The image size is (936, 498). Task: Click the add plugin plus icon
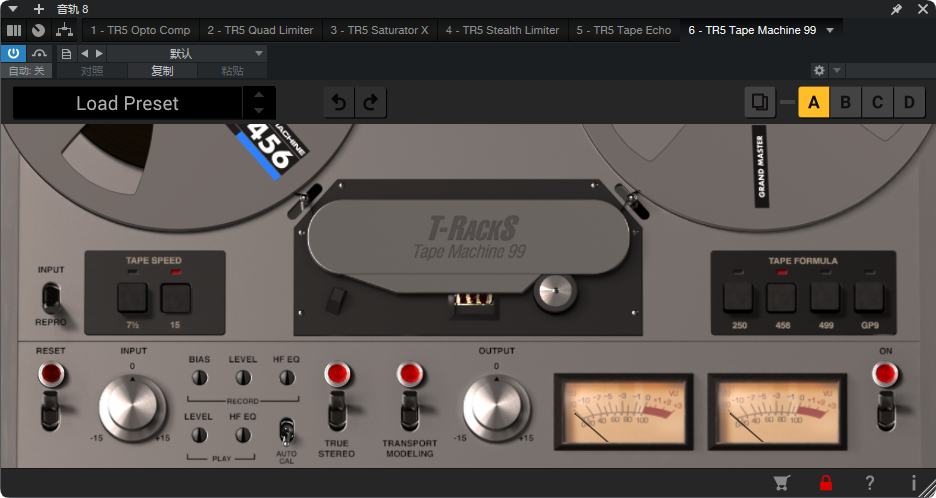click(39, 9)
